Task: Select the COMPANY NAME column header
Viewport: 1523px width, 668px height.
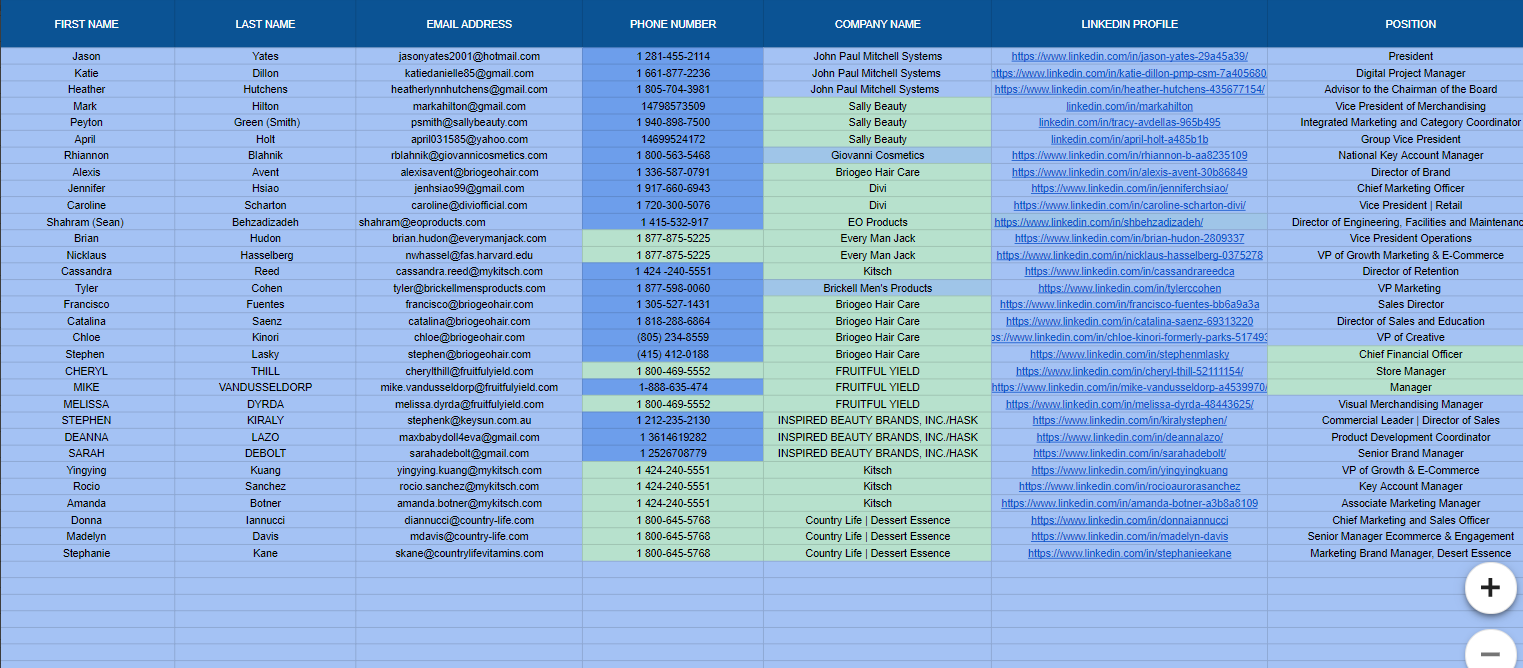Action: [x=878, y=24]
